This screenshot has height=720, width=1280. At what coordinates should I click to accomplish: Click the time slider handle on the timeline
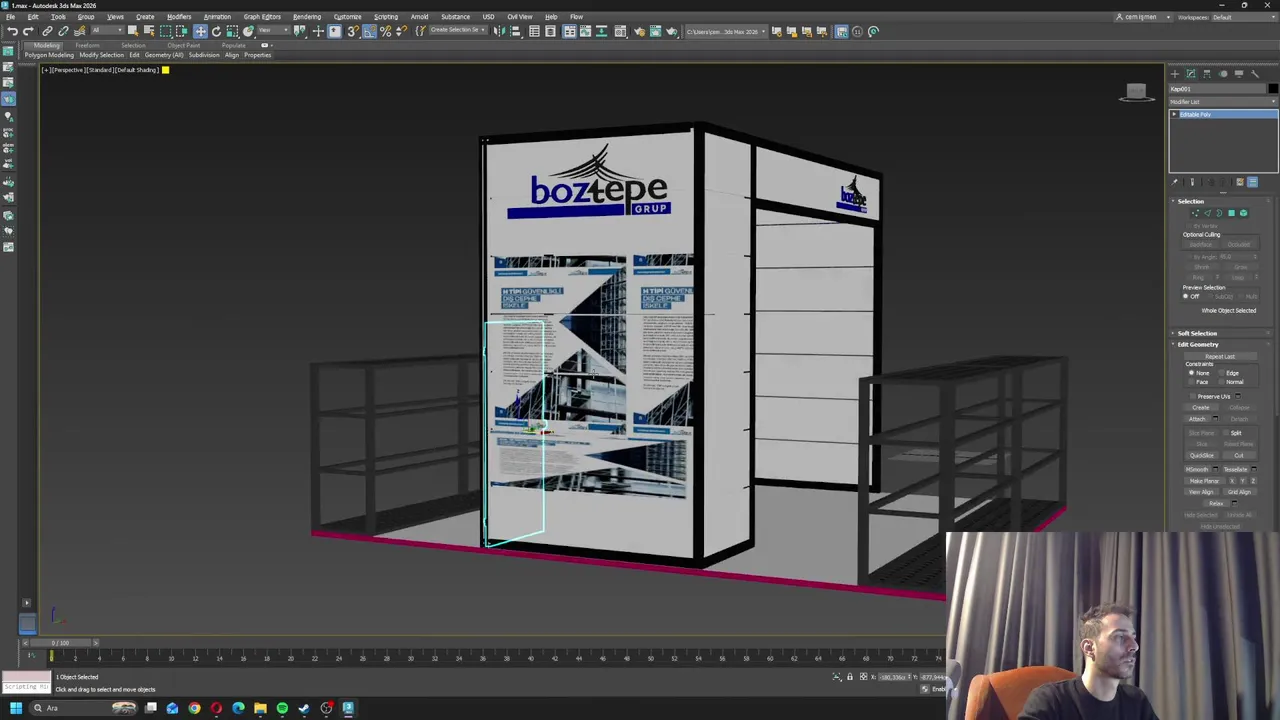tap(61, 643)
